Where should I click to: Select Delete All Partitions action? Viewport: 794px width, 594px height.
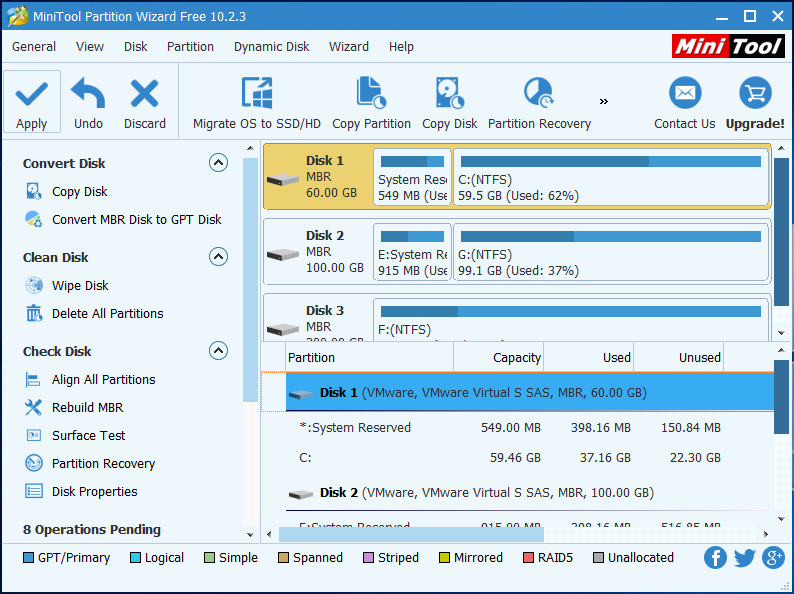tap(95, 313)
